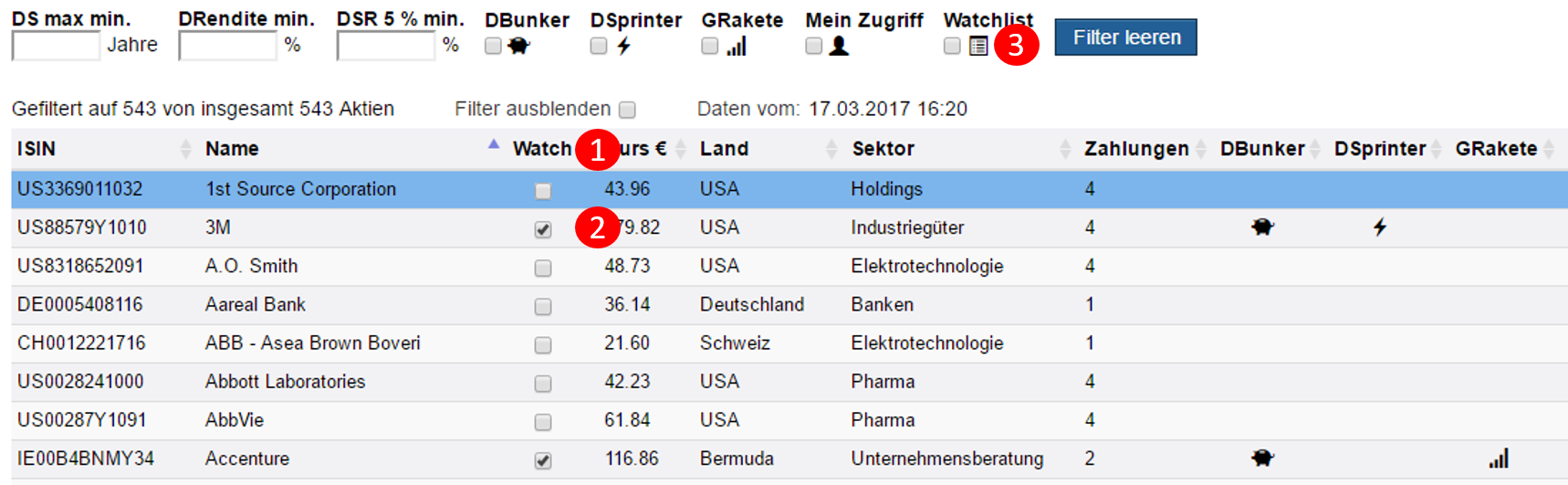The height and width of the screenshot is (485, 1568).
Task: Click the Watchlist list icon in filters
Action: tap(978, 46)
